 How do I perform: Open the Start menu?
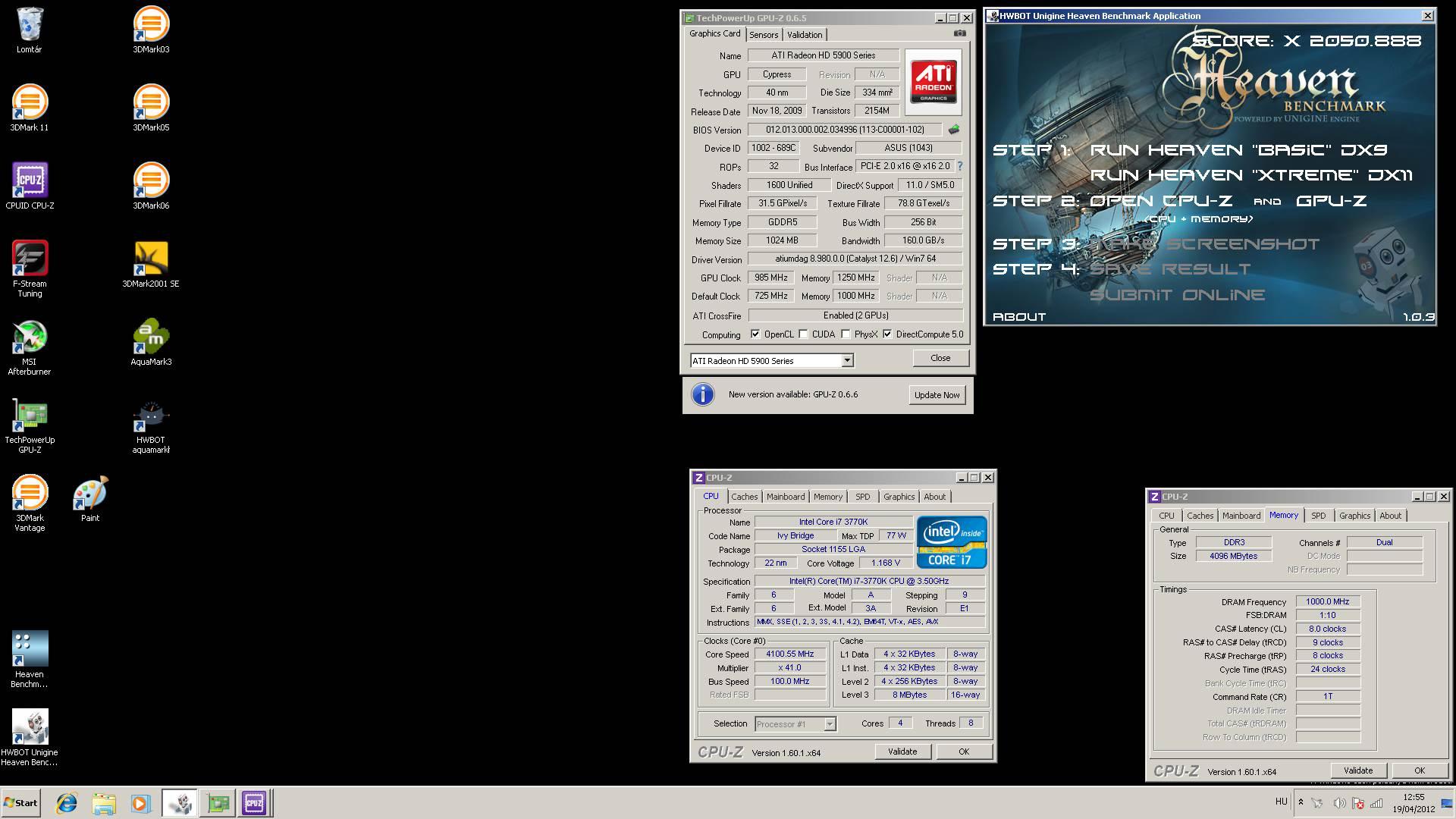[21, 803]
